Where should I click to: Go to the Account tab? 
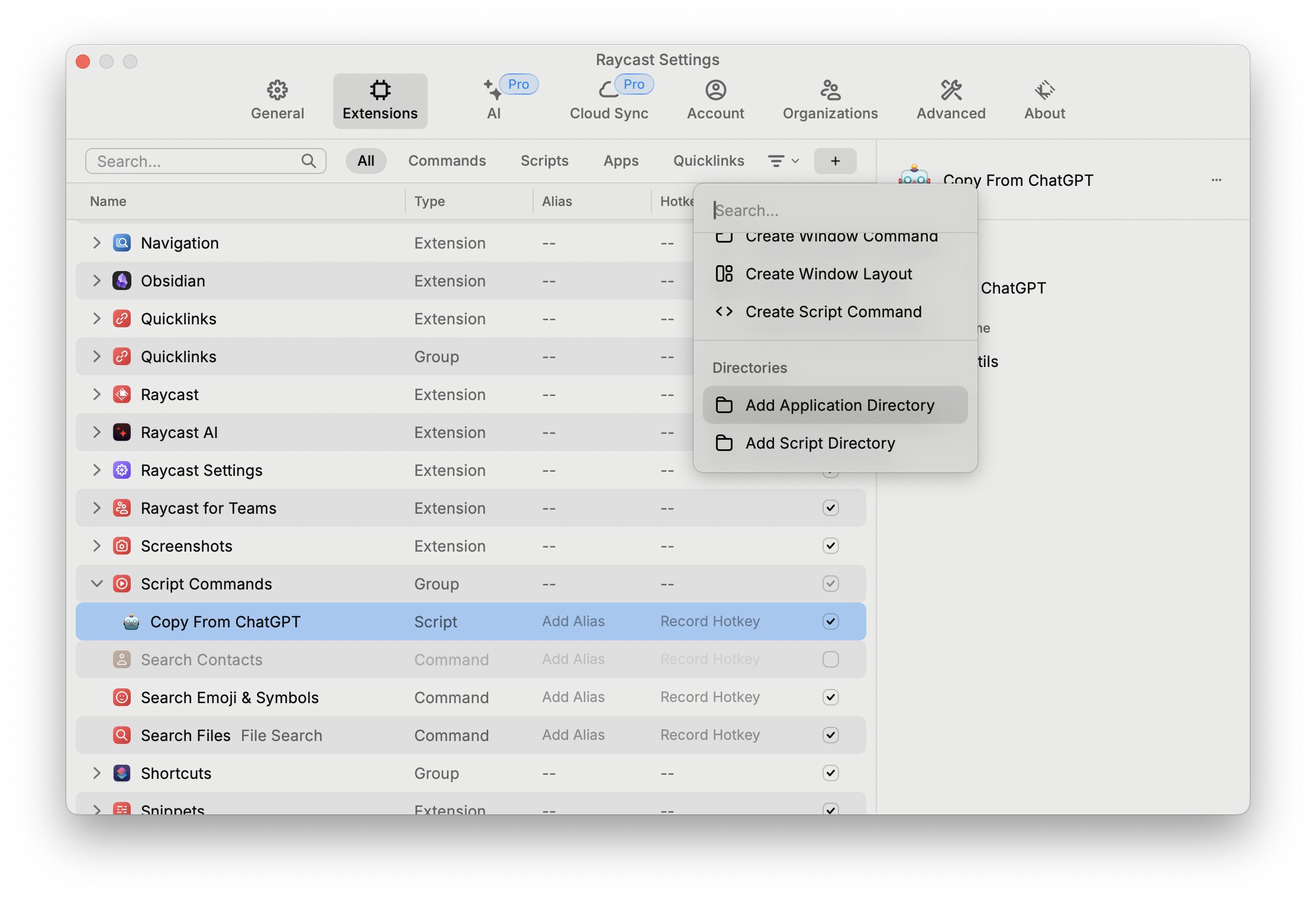click(715, 101)
